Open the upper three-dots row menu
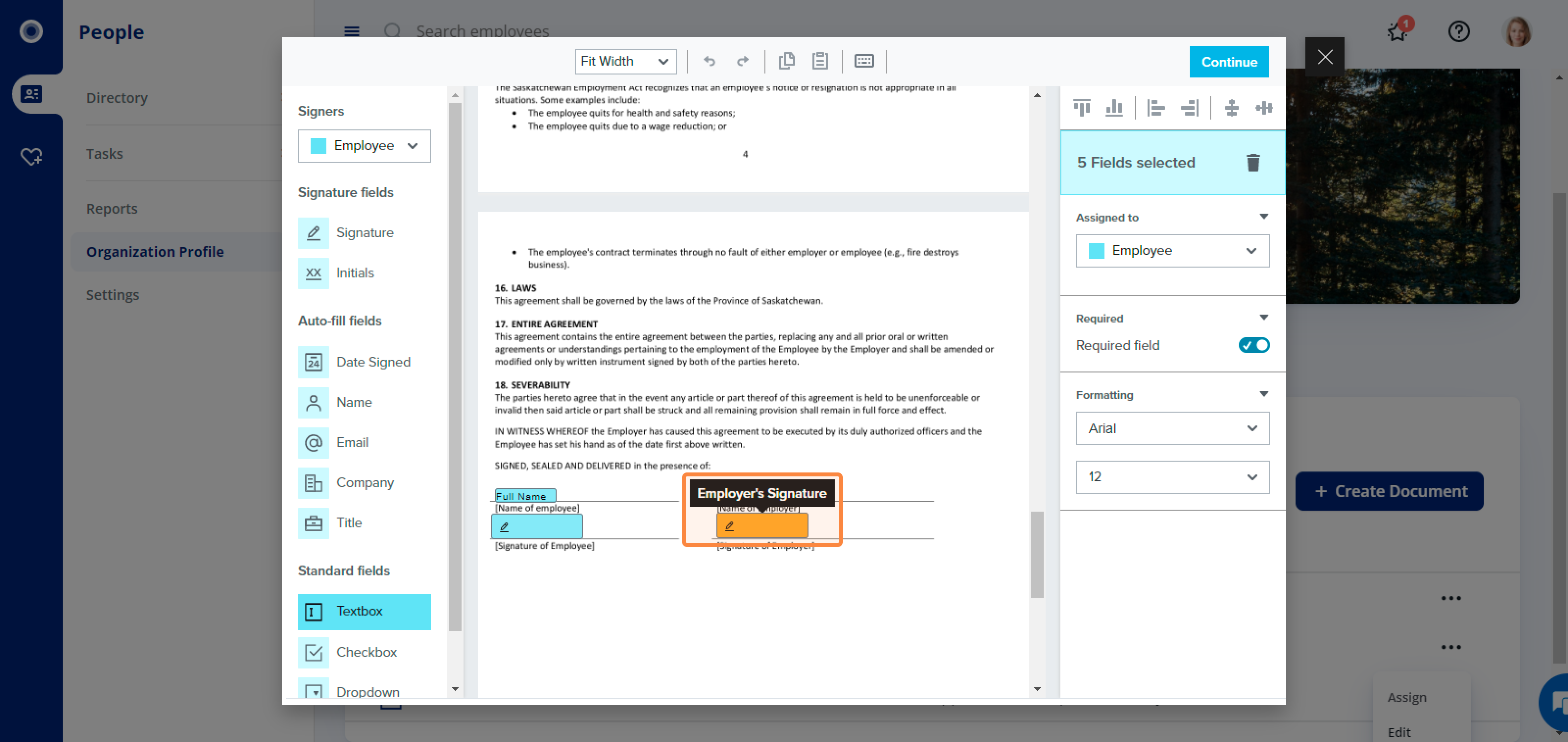The image size is (1568, 742). tap(1451, 599)
